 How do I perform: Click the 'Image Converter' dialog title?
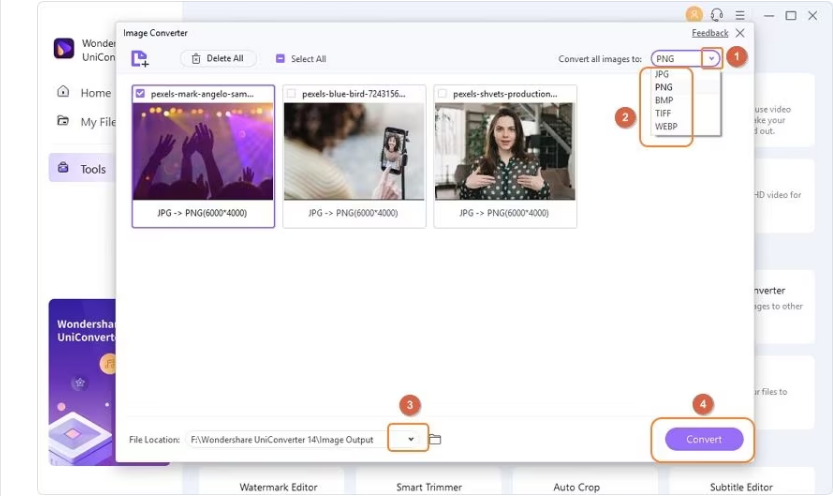(155, 33)
